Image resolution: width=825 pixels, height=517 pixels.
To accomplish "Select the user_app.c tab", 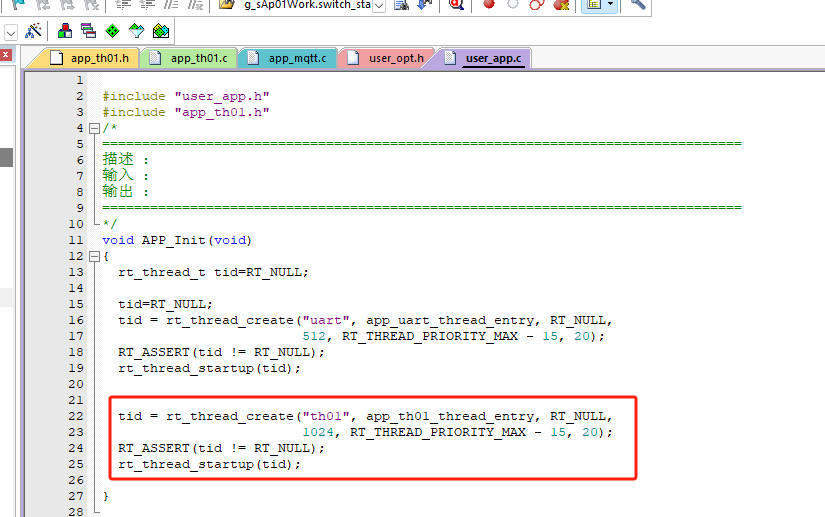I will [484, 58].
